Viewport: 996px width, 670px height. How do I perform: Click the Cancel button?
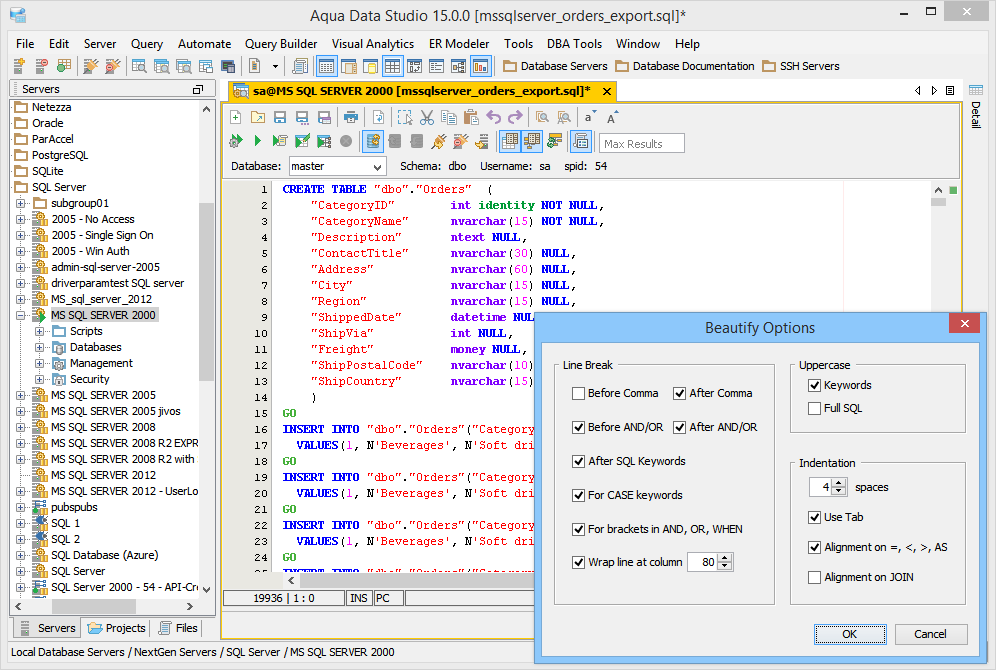coord(930,634)
